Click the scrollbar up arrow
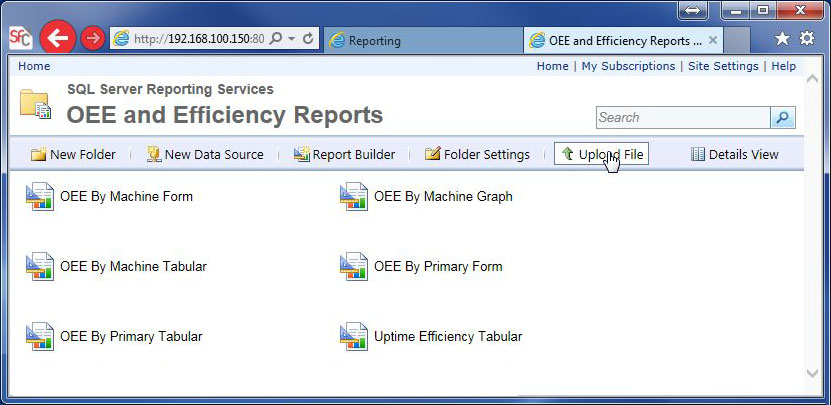Viewport: 831px width, 405px height. (812, 78)
